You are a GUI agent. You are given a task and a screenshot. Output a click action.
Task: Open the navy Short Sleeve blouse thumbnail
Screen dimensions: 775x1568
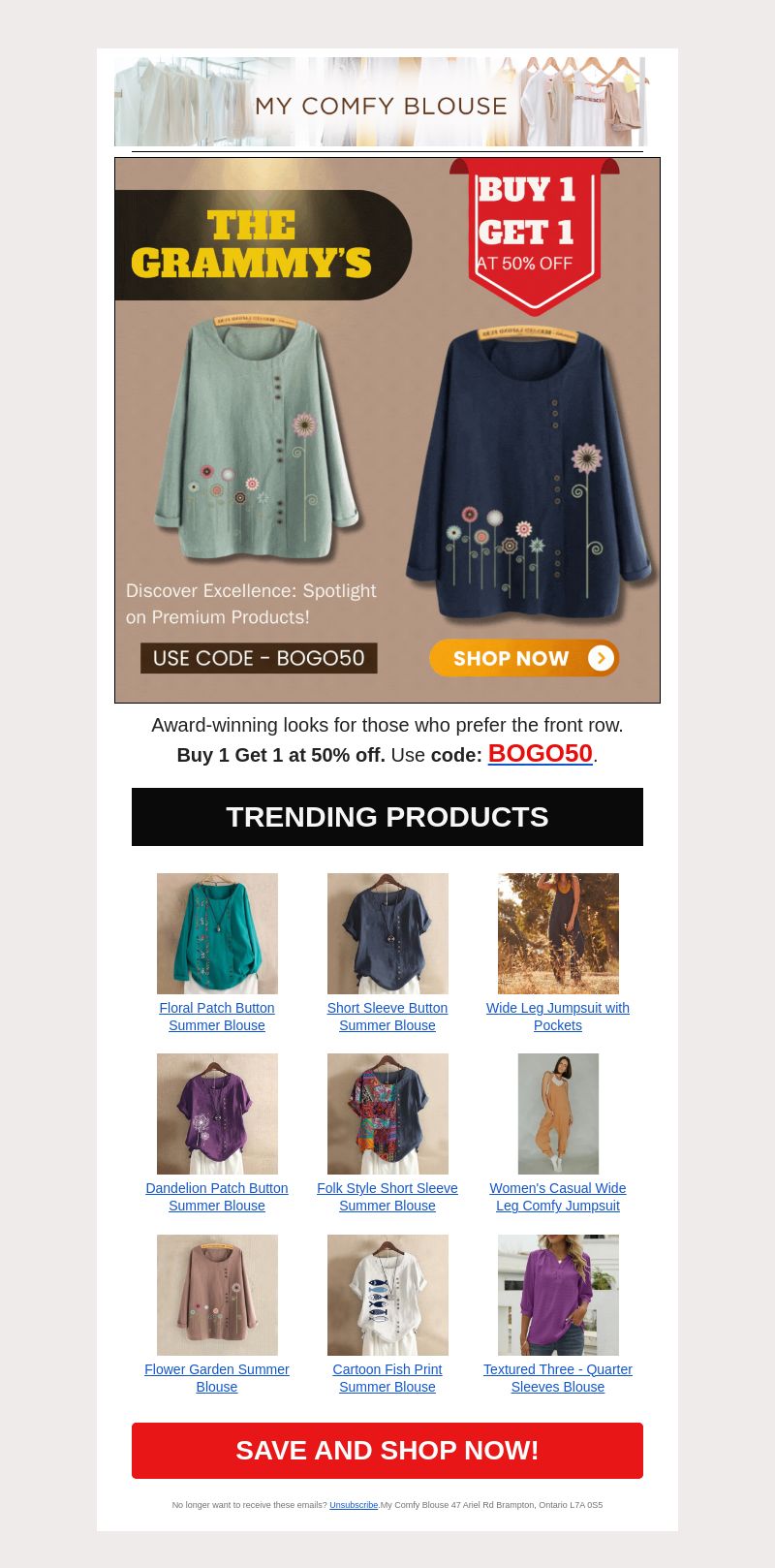point(387,933)
